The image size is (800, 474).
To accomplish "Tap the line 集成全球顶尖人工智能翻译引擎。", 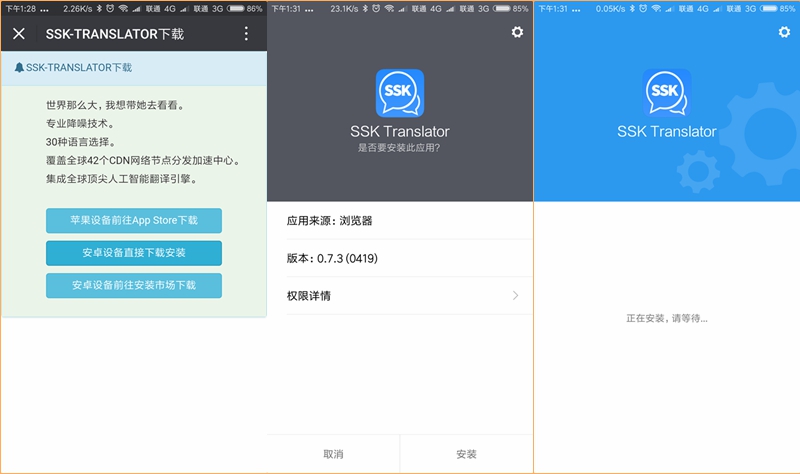I will click(122, 179).
